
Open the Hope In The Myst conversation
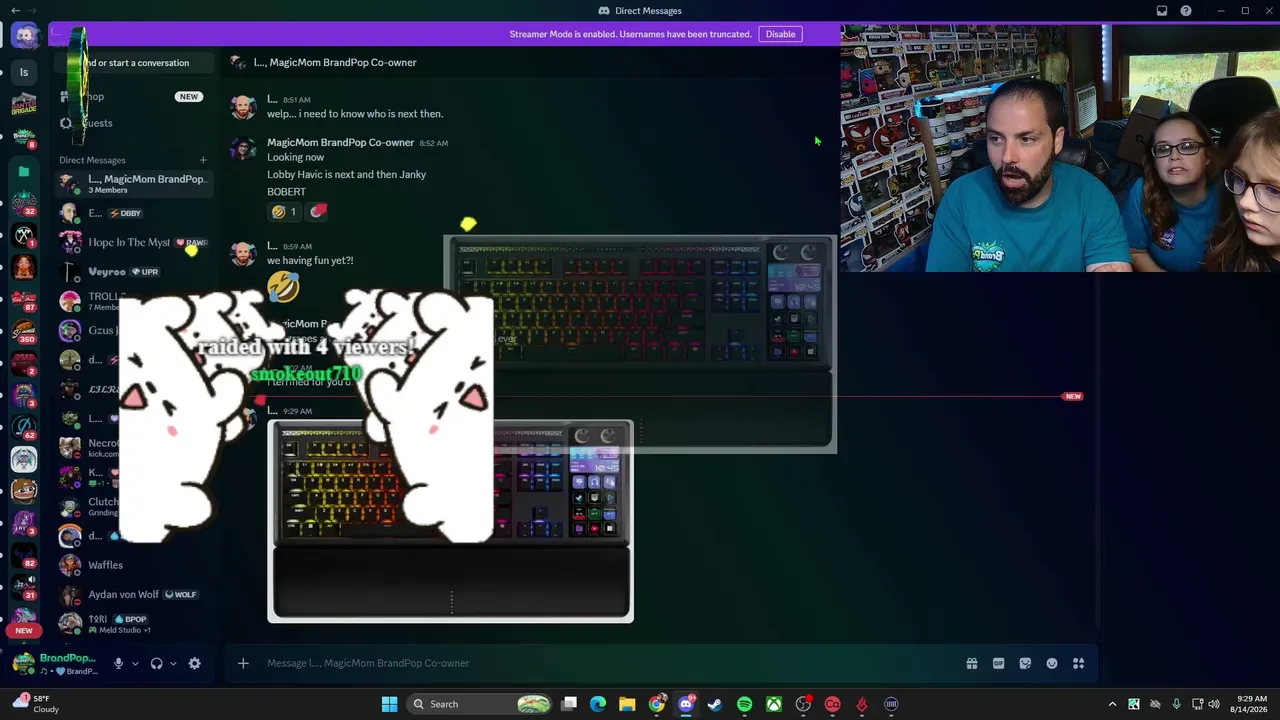[133, 242]
